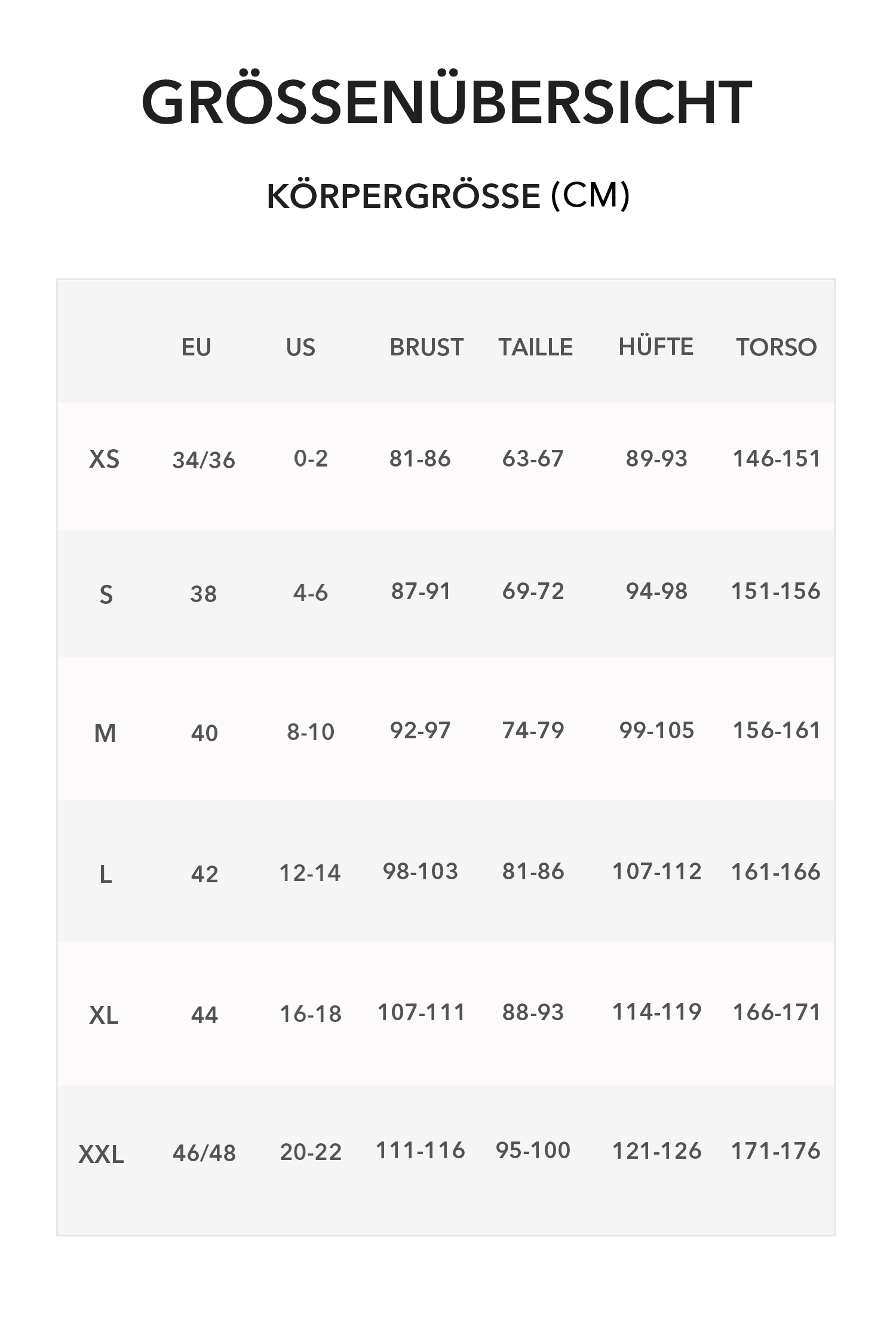Select the HÜFTE column header
The height and width of the screenshot is (1344, 896).
click(656, 346)
